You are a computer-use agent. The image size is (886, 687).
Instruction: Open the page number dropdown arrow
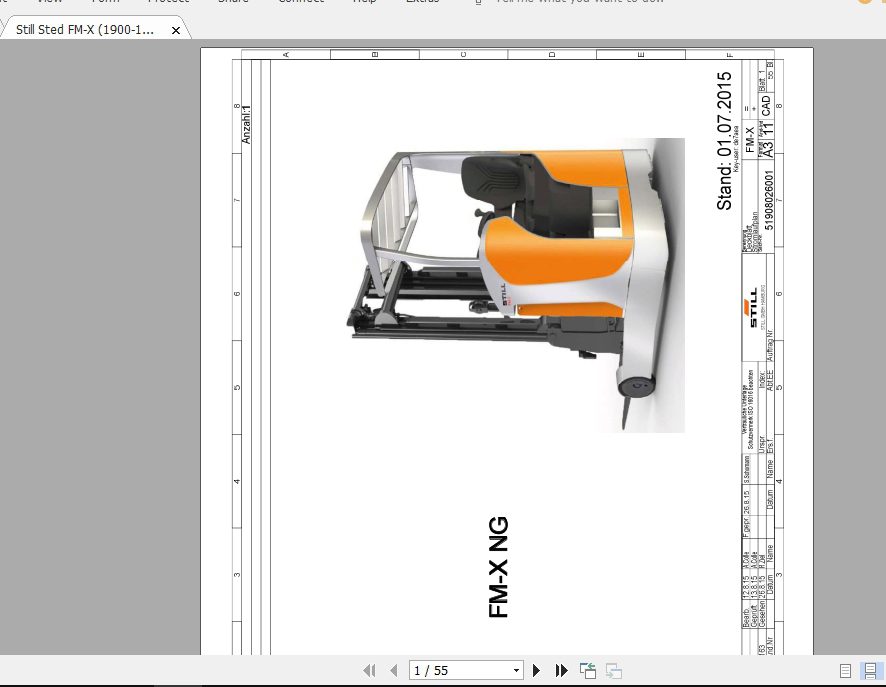pyautogui.click(x=516, y=671)
